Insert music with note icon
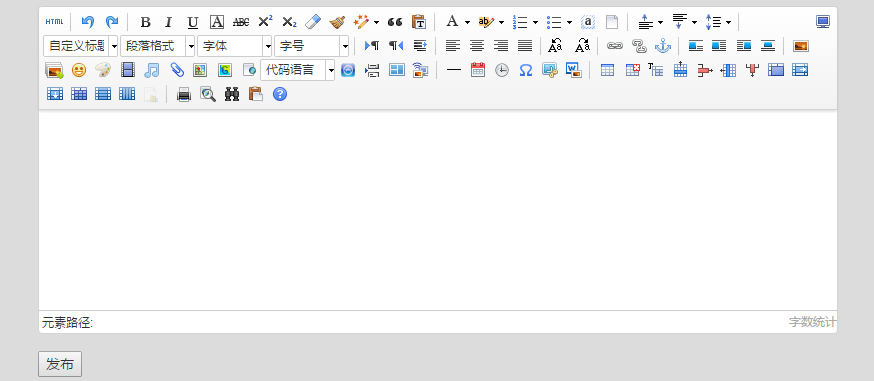The height and width of the screenshot is (381, 874). coord(152,70)
